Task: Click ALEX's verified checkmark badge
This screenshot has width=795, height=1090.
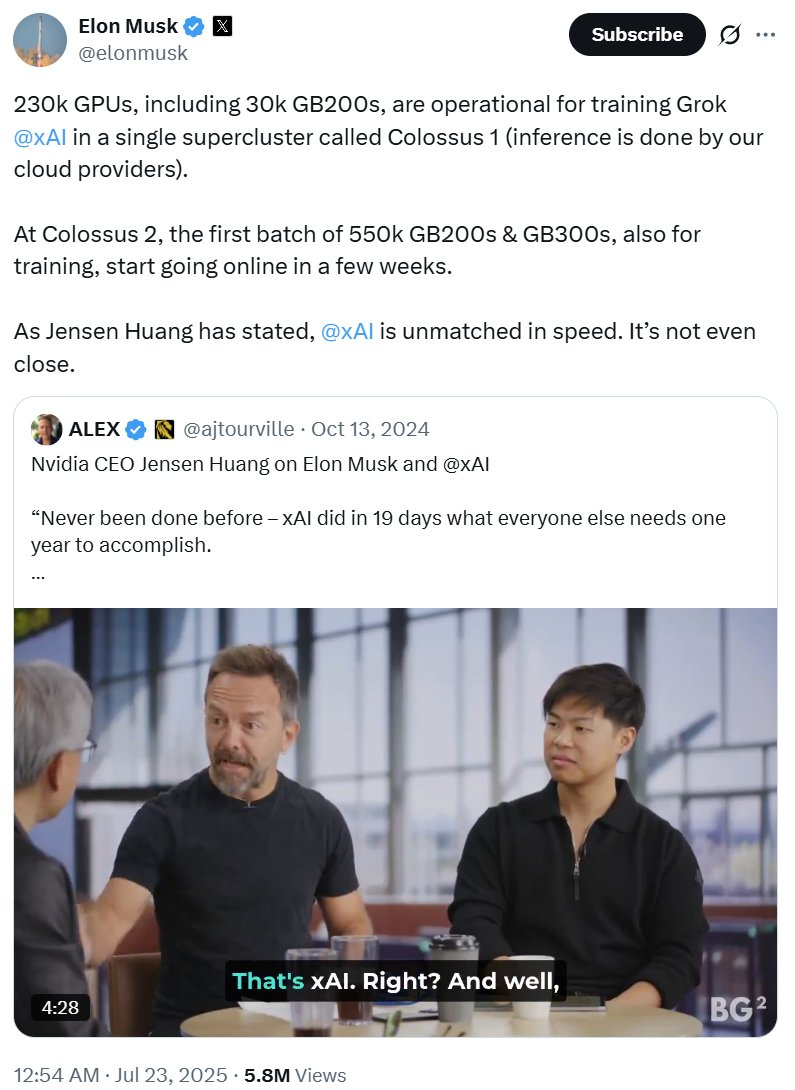Action: tap(136, 430)
